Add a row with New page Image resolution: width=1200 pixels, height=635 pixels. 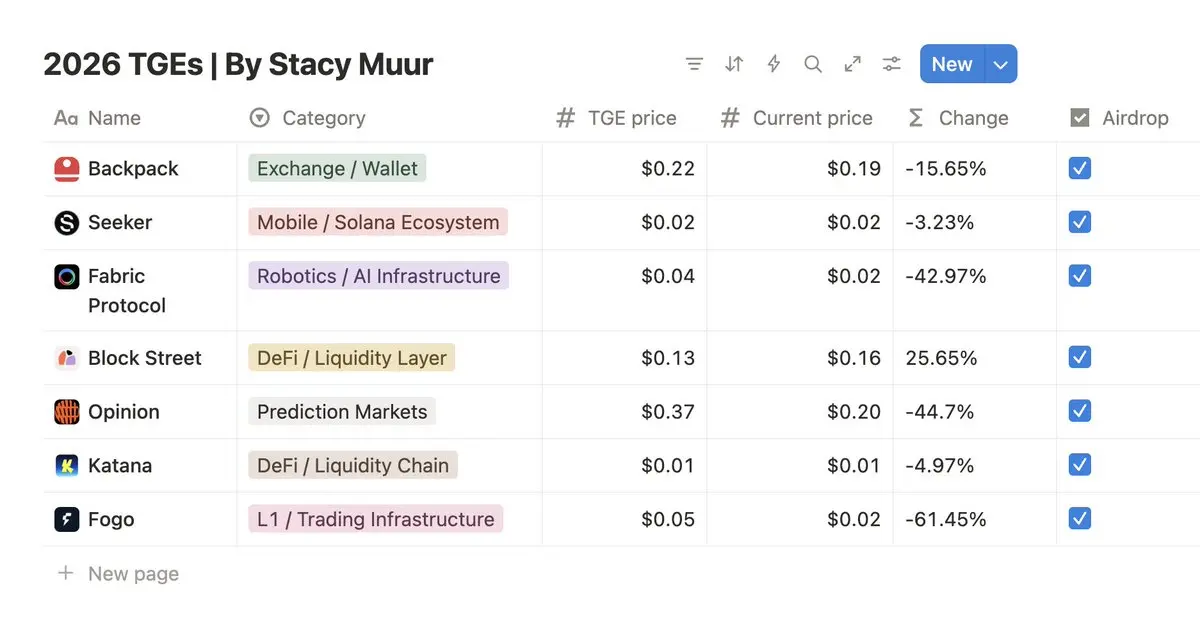point(132,574)
